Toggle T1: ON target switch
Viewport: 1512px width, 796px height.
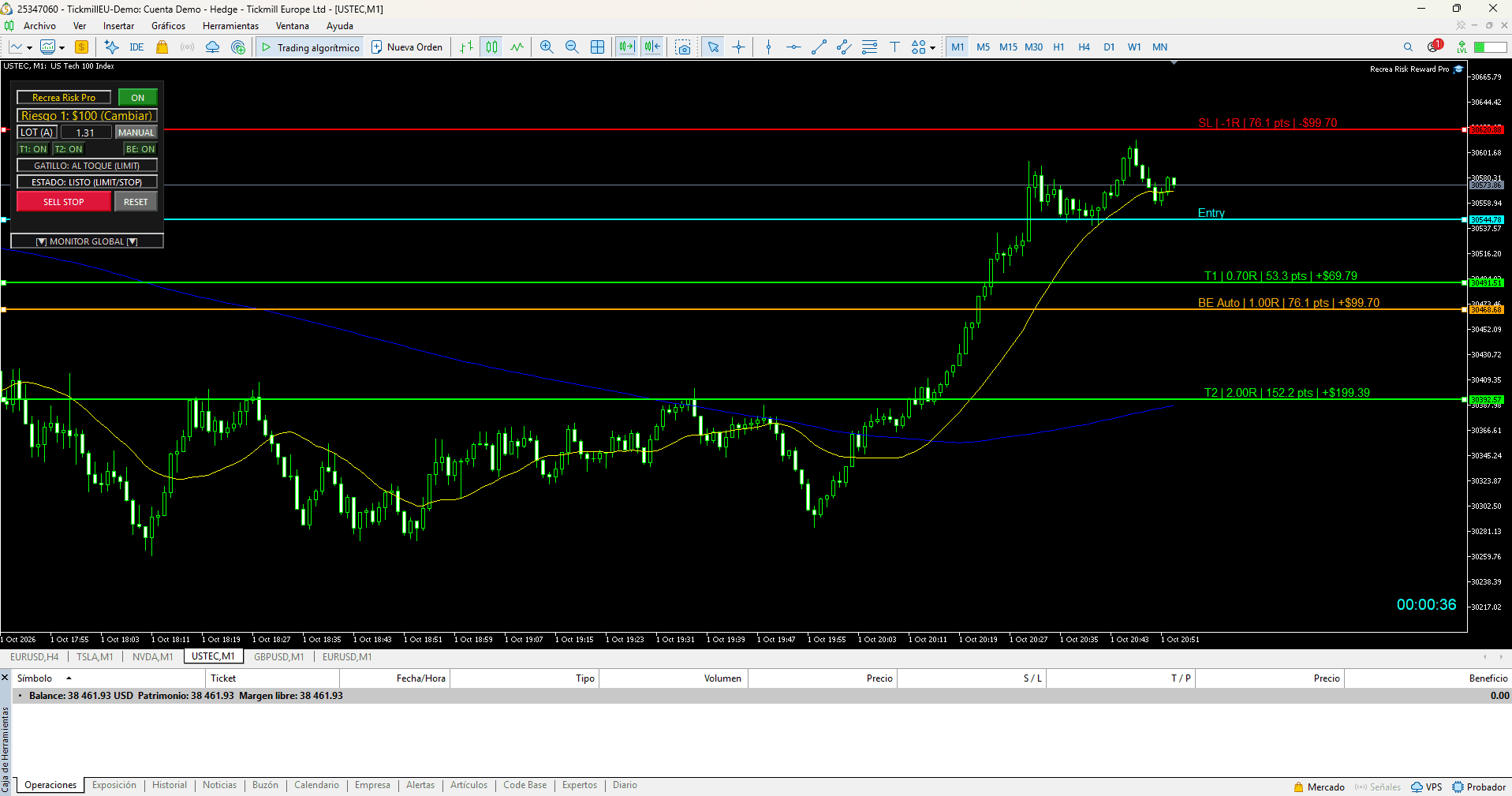click(x=33, y=149)
